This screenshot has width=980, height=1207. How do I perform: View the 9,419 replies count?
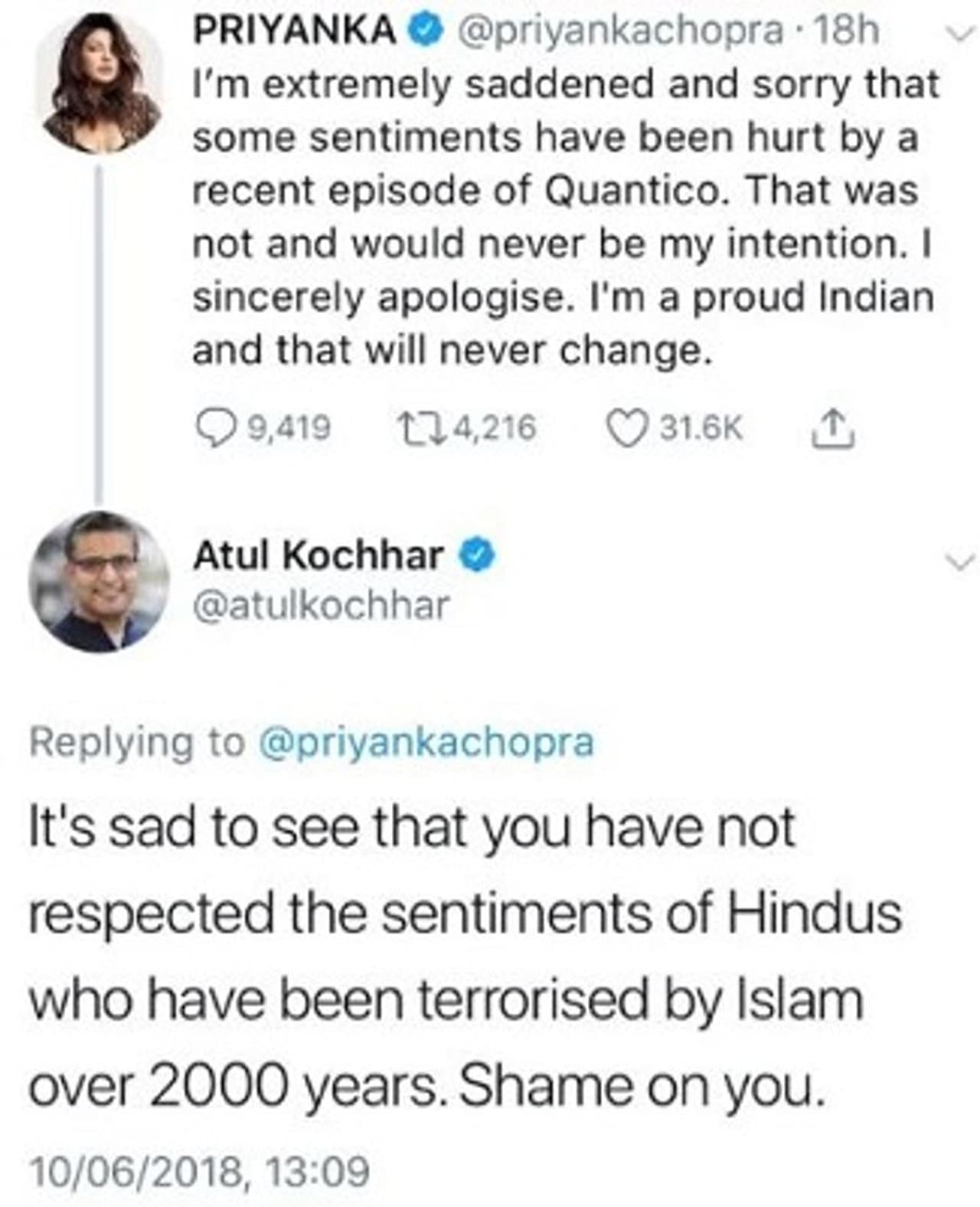tap(288, 427)
